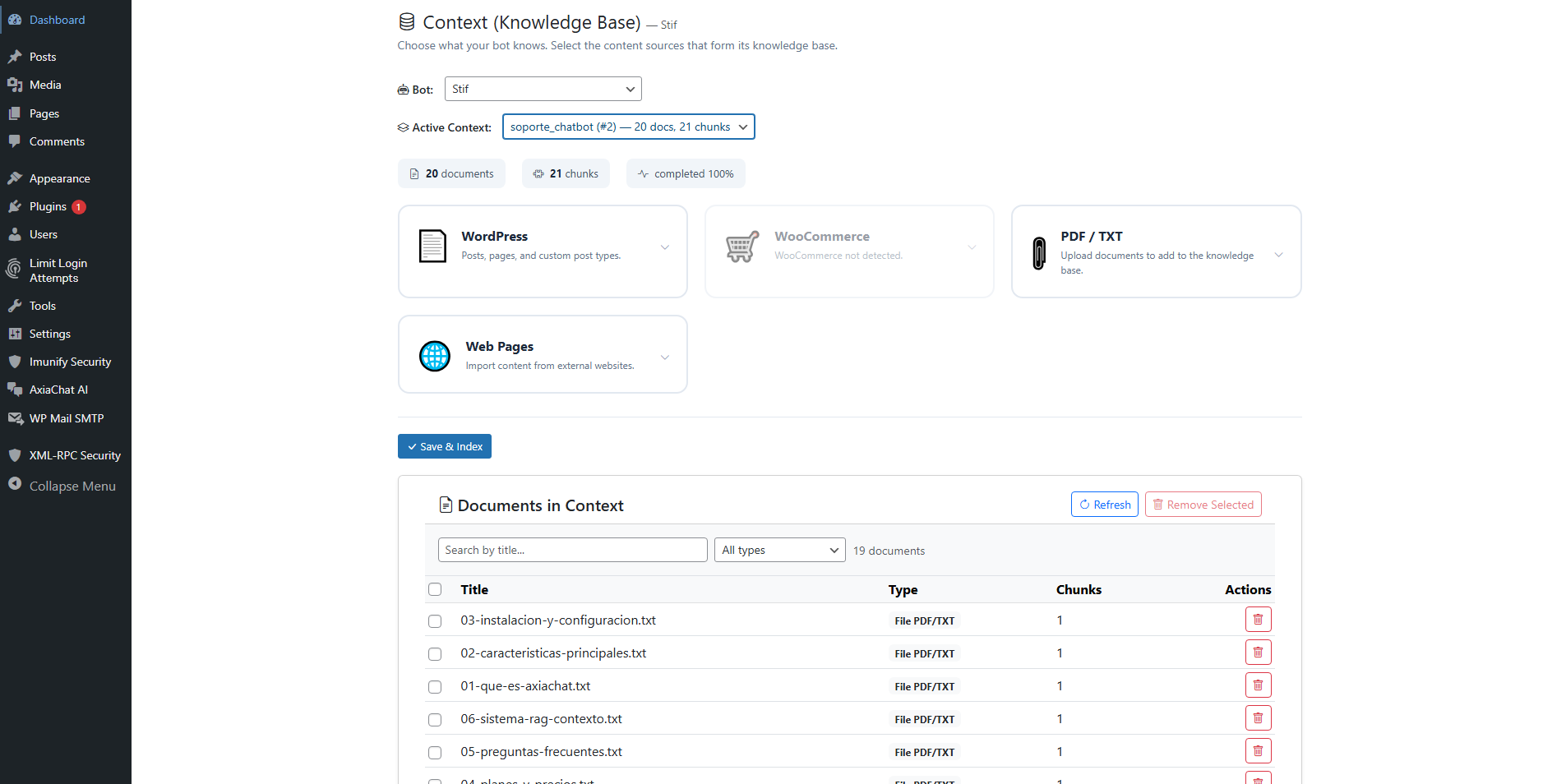Go to WP Mail SMTP menu

click(x=66, y=418)
